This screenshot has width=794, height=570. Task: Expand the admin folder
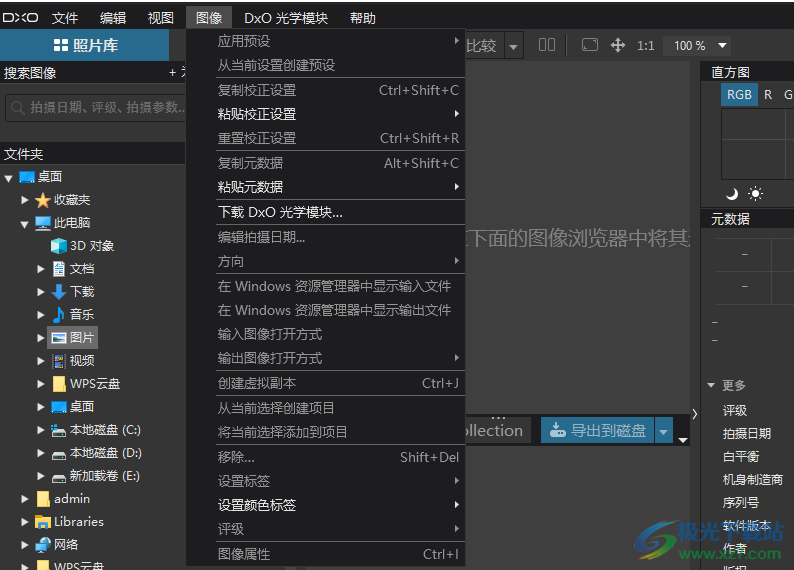(x=24, y=499)
